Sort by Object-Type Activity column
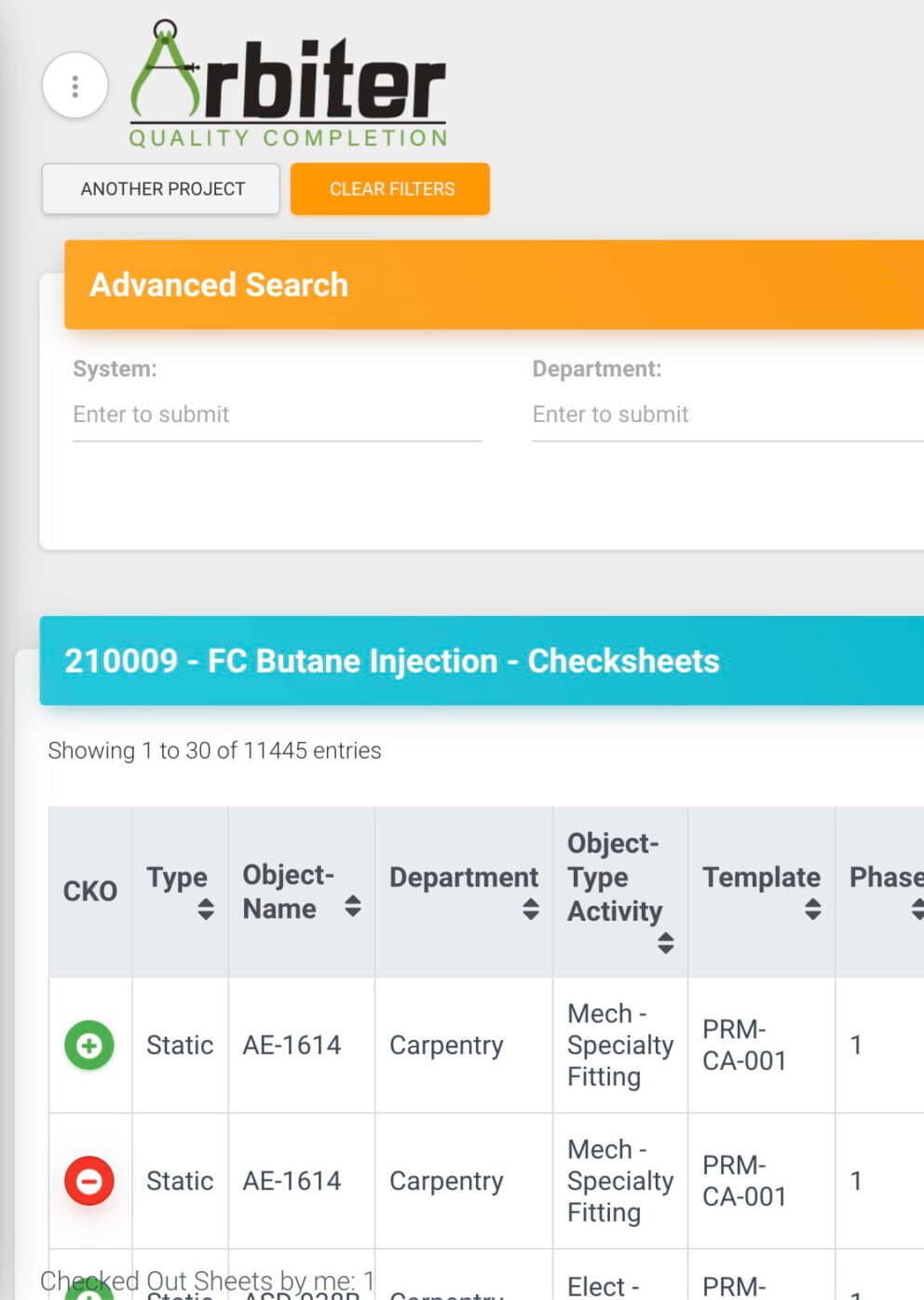This screenshot has height=1300, width=924. point(665,942)
